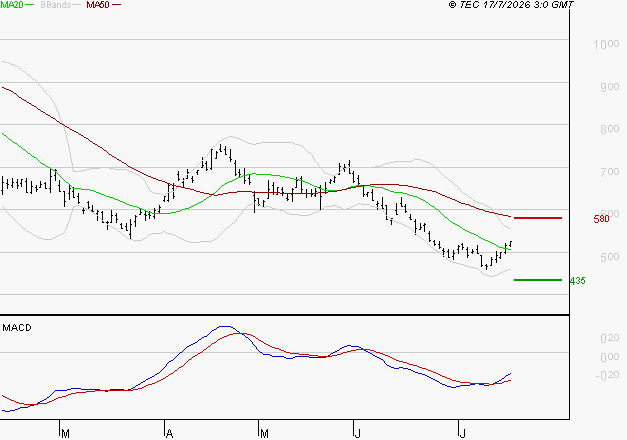The image size is (627, 440).
Task: Click the 900 price axis label
Action: point(610,87)
